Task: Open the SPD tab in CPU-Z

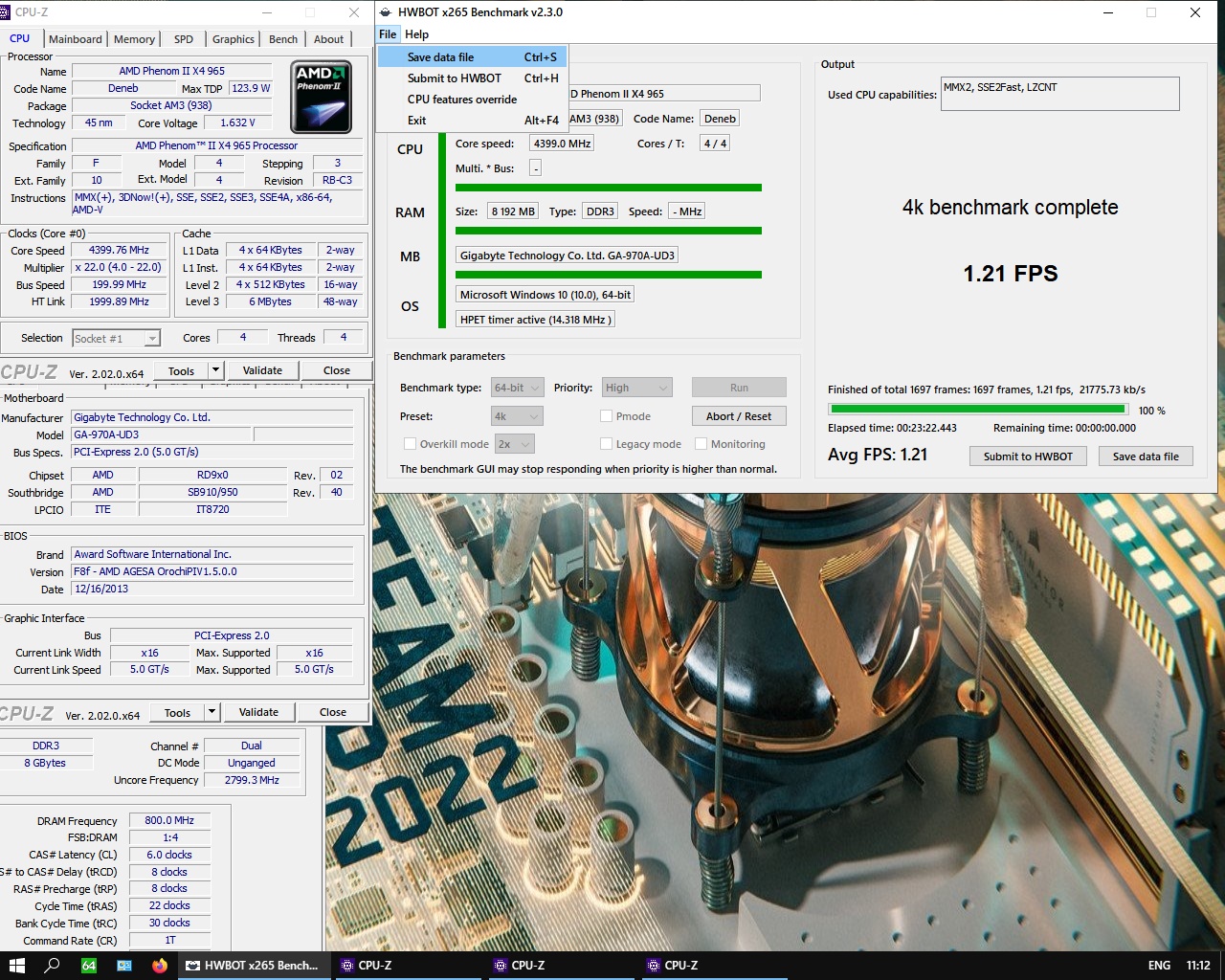Action: [x=184, y=39]
